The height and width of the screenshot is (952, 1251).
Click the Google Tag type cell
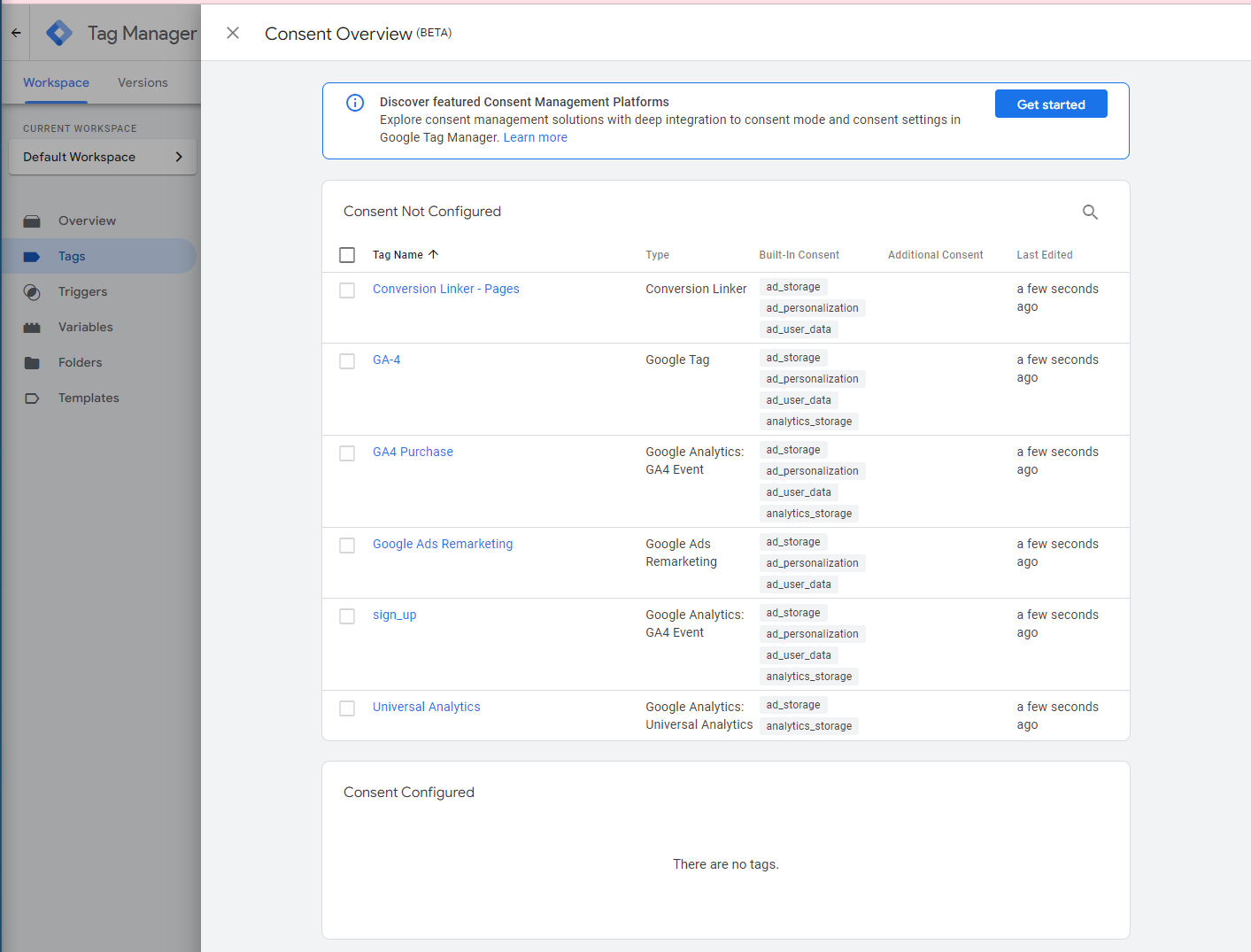click(677, 360)
